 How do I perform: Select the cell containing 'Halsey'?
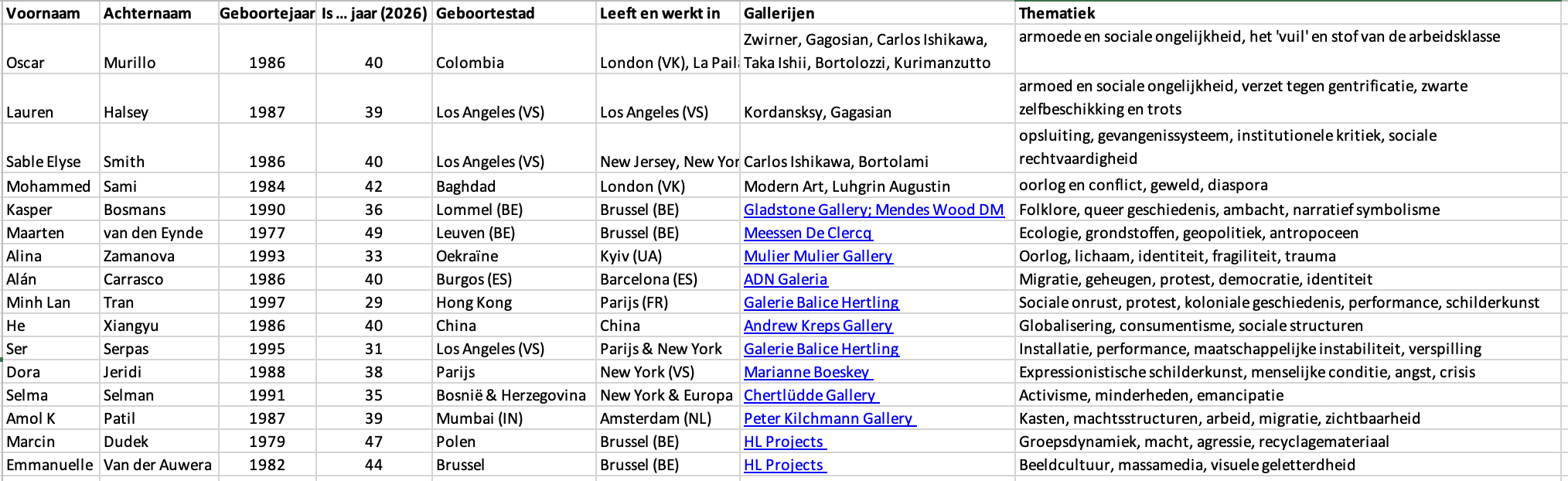(159, 99)
